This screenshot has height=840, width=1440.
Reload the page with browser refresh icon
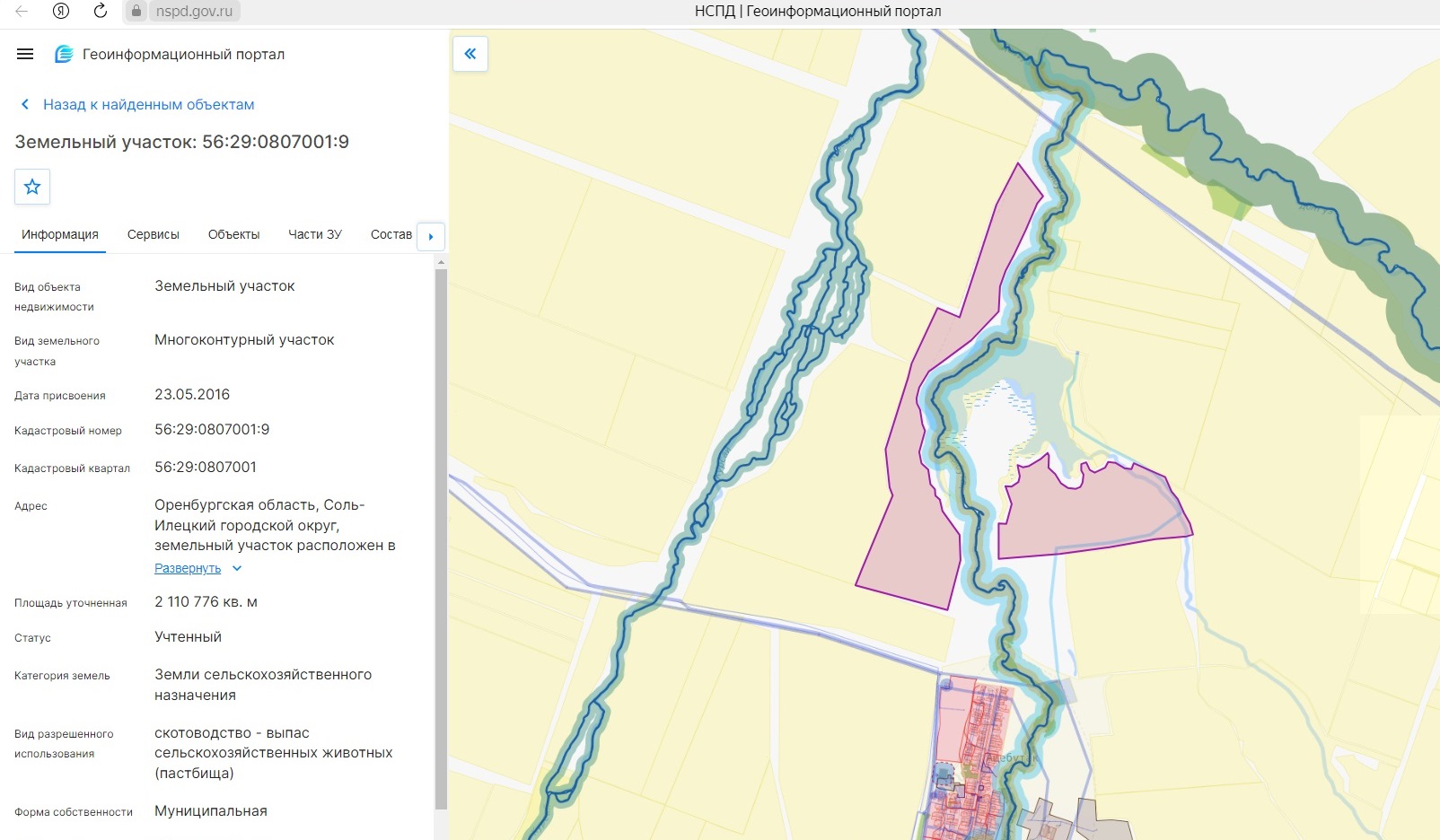point(101,11)
